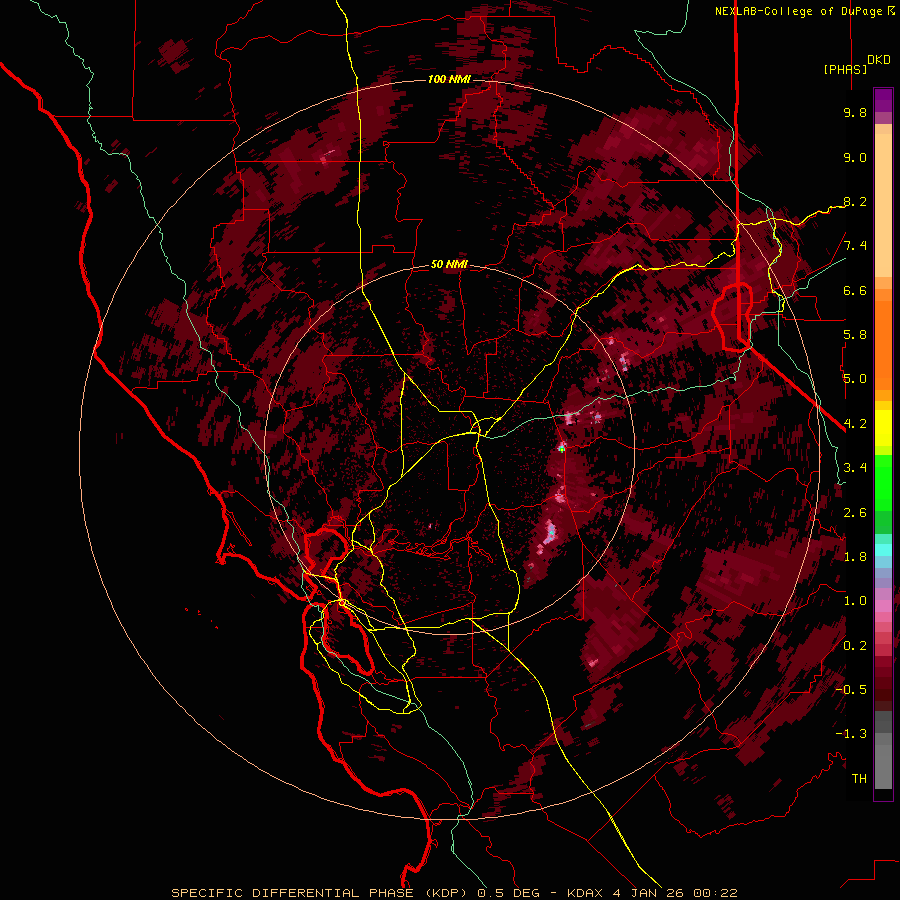The width and height of the screenshot is (900, 900).
Task: Click the 6.6 scale value
Action: pyautogui.click(x=855, y=290)
